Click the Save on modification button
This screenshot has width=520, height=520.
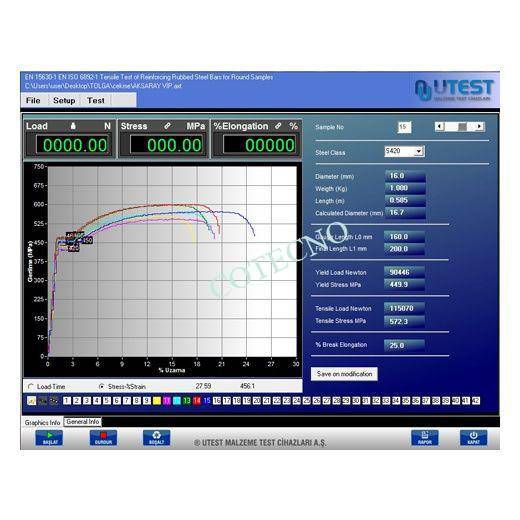344,374
